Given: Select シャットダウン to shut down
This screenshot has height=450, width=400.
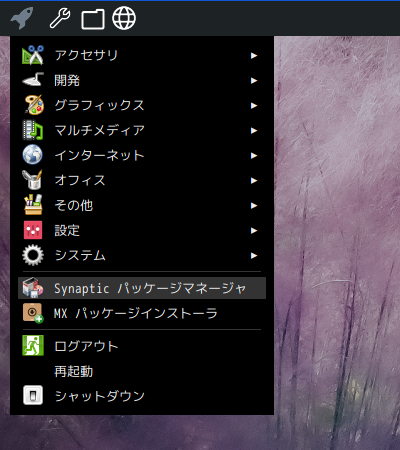Looking at the screenshot, I should coord(142,396).
